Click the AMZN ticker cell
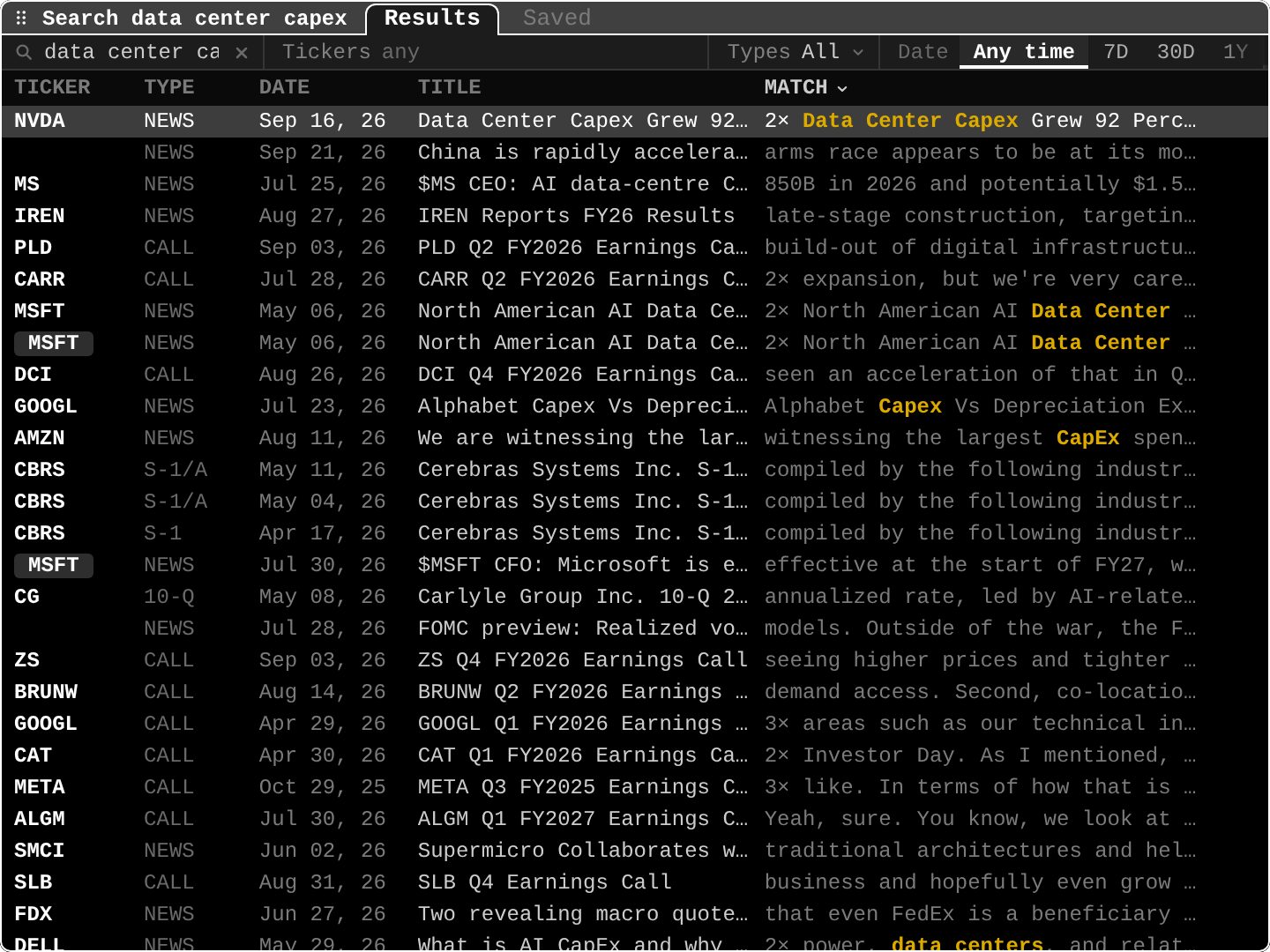This screenshot has width=1270, height=952. [x=40, y=438]
